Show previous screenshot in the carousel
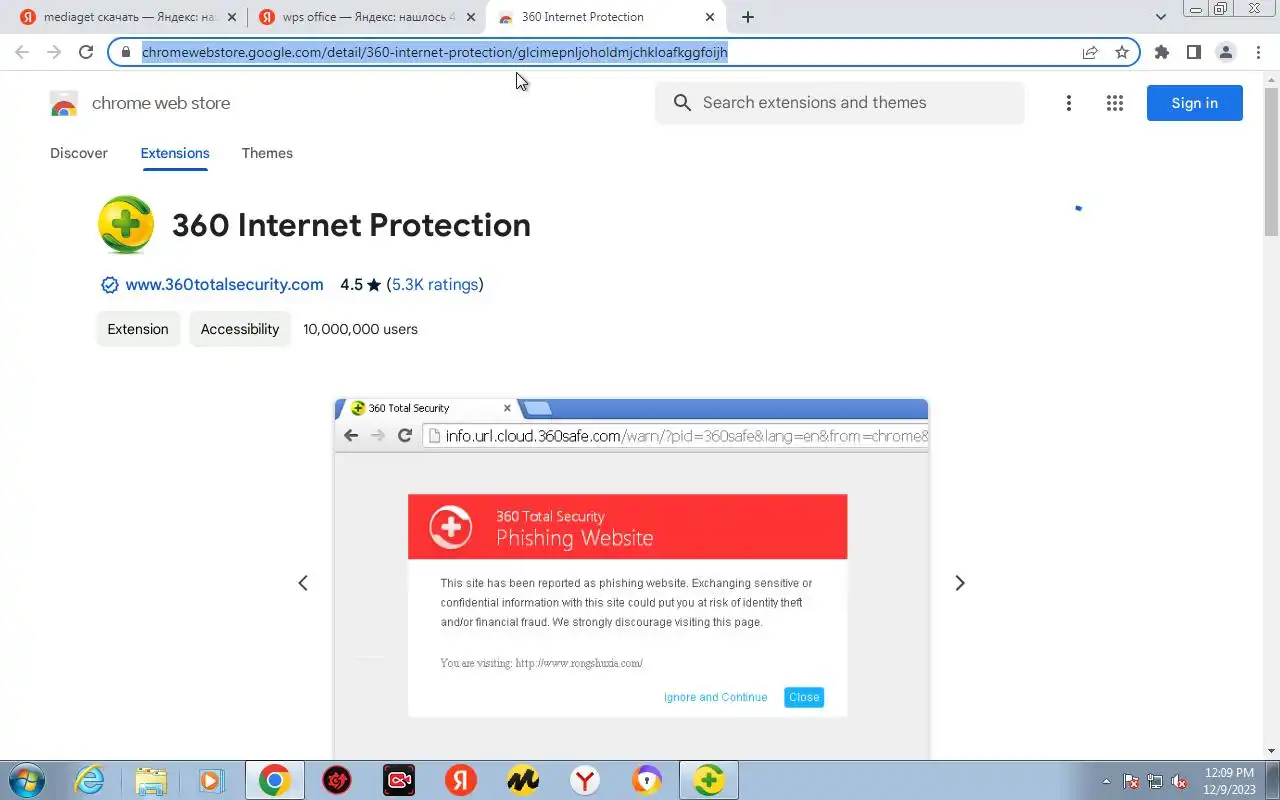Screen dimensions: 1280x800 [x=303, y=583]
